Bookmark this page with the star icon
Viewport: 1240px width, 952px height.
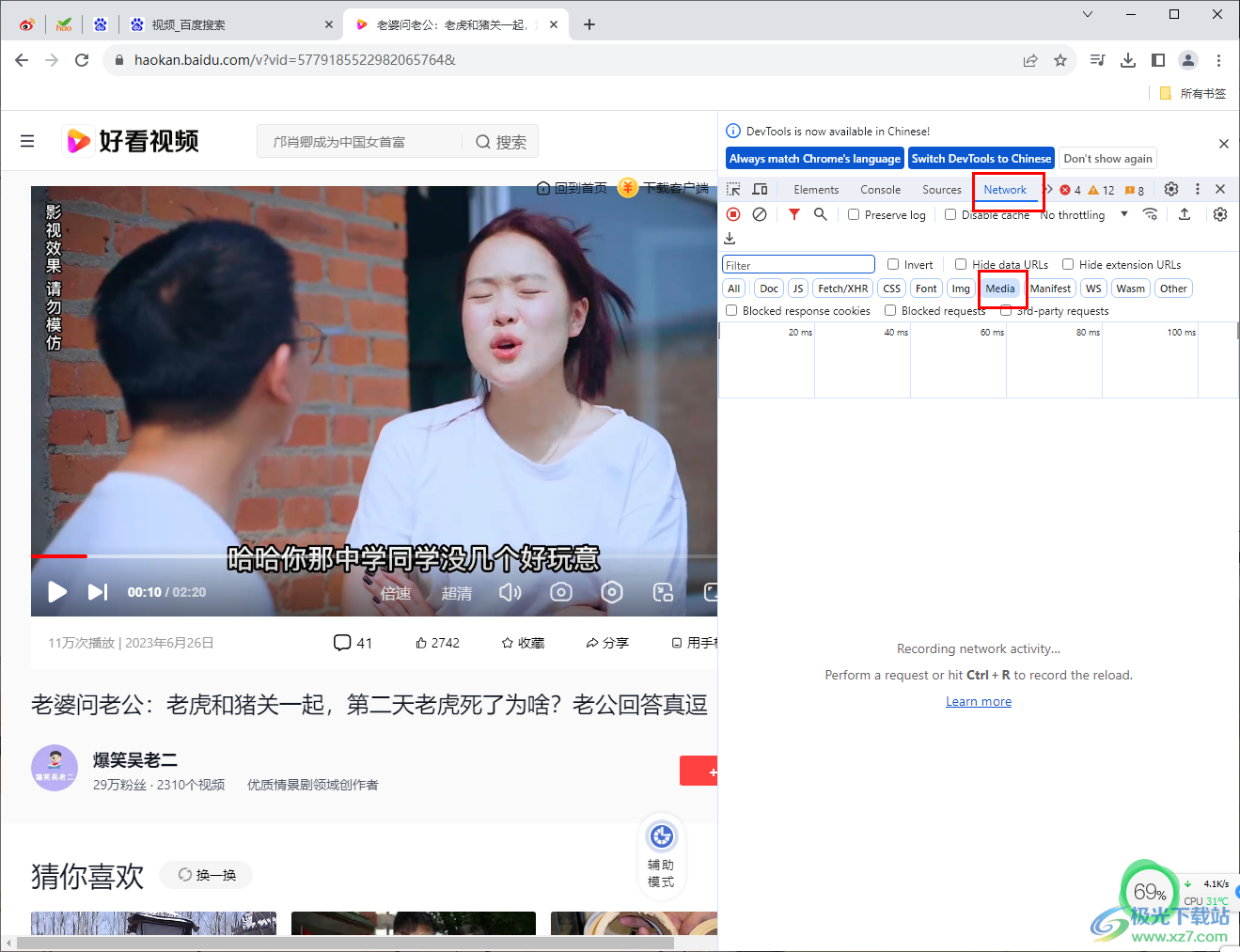(x=1060, y=60)
